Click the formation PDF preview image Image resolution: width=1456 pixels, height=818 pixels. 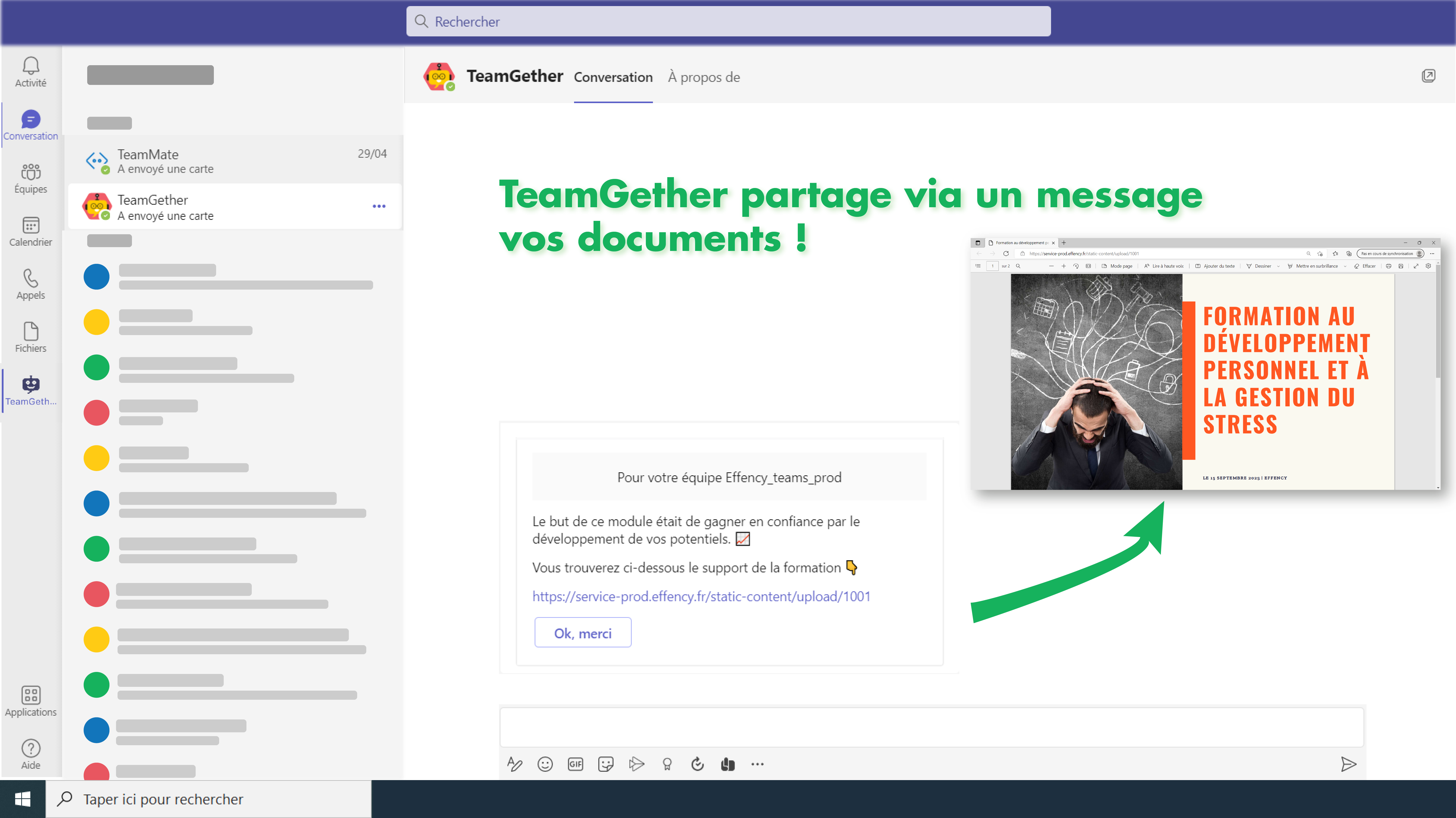(1202, 381)
